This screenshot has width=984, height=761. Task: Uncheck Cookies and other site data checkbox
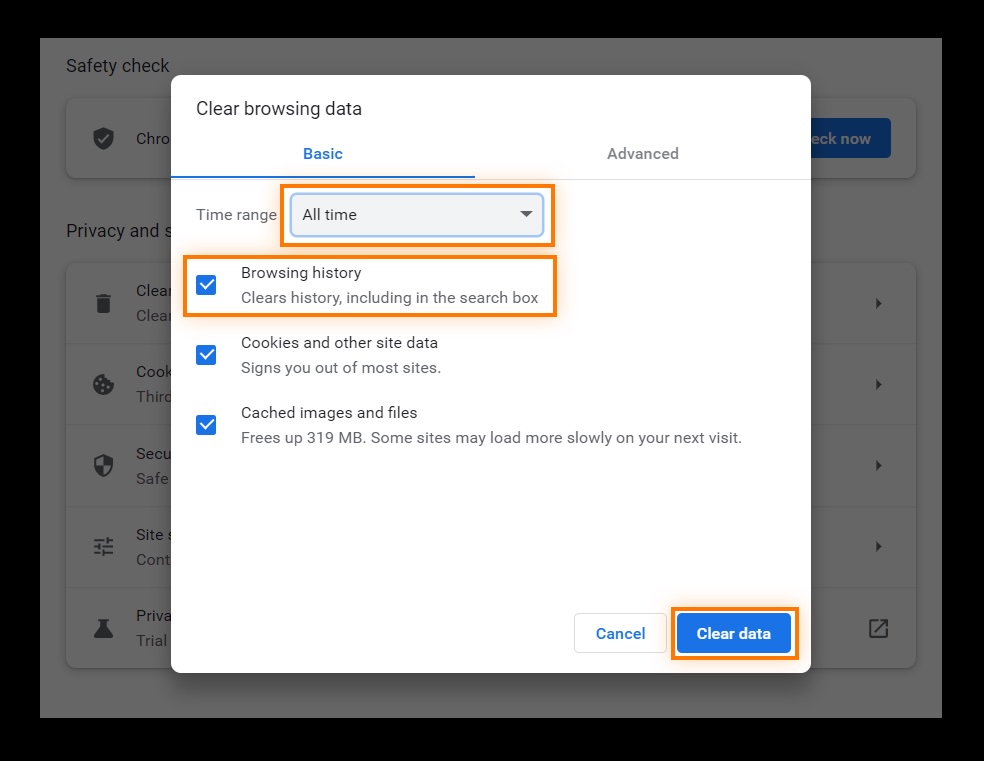[206, 355]
